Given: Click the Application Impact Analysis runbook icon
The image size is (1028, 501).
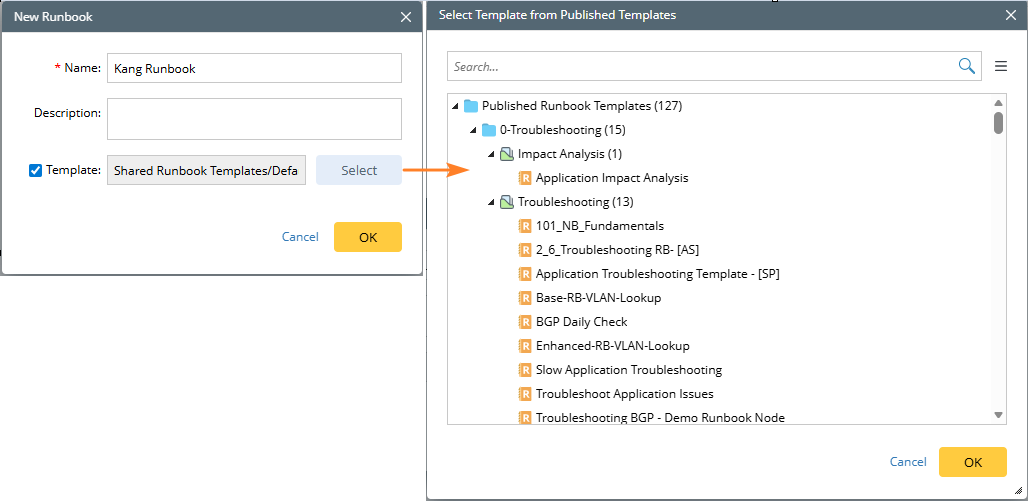Looking at the screenshot, I should (525, 178).
